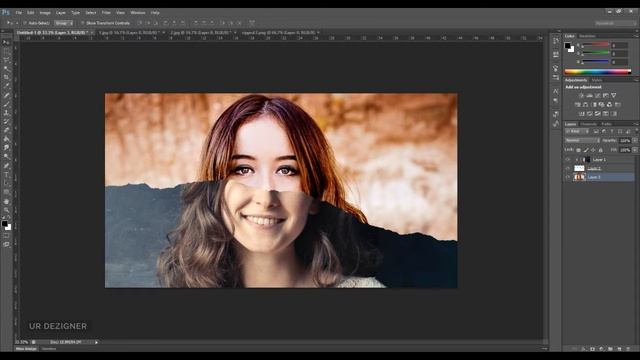
Task: Switch to the Styles tab
Action: tap(597, 80)
